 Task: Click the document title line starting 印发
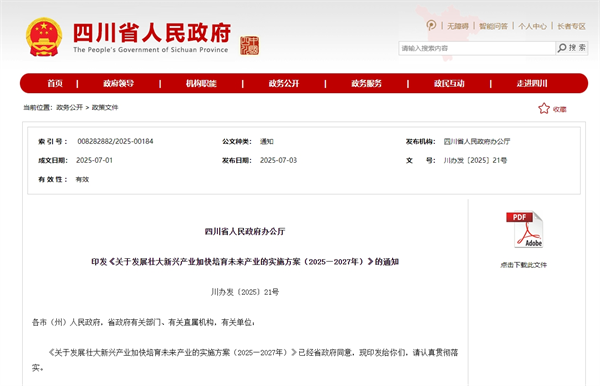(x=245, y=262)
